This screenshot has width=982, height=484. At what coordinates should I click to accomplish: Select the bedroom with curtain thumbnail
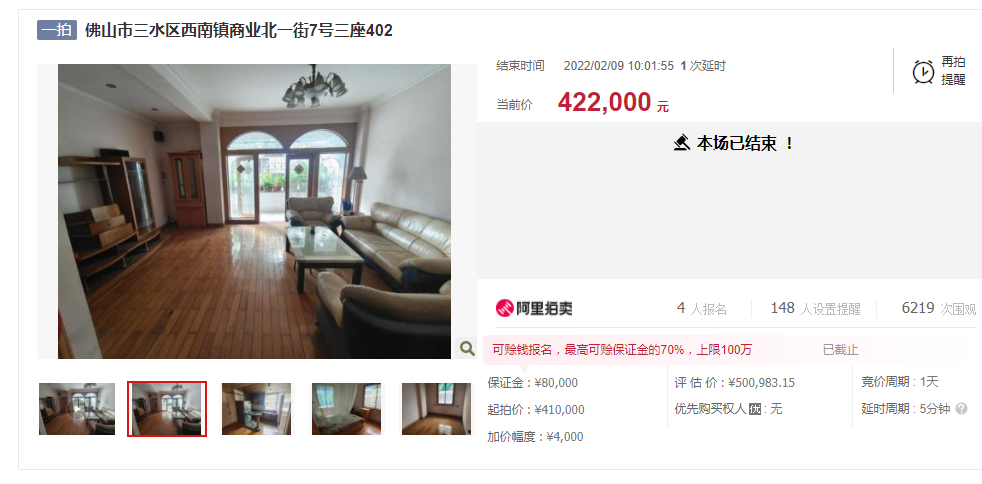(346, 409)
